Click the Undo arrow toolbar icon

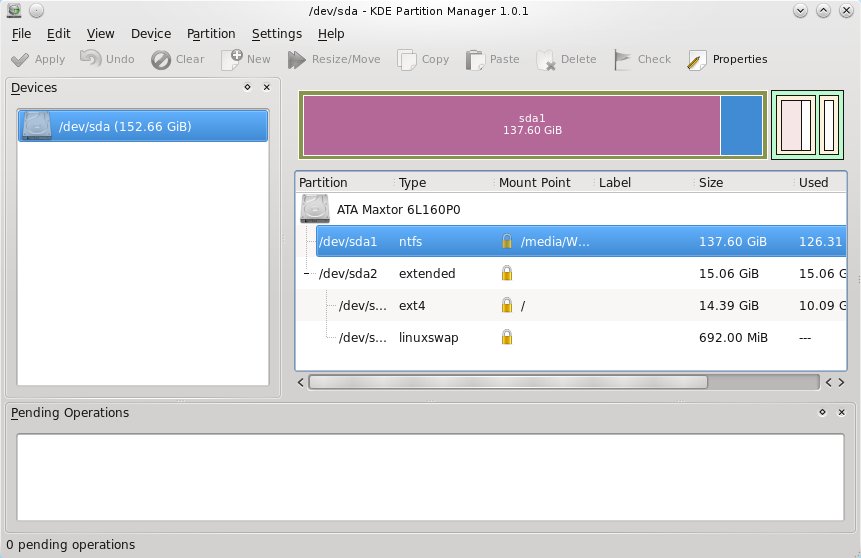91,59
